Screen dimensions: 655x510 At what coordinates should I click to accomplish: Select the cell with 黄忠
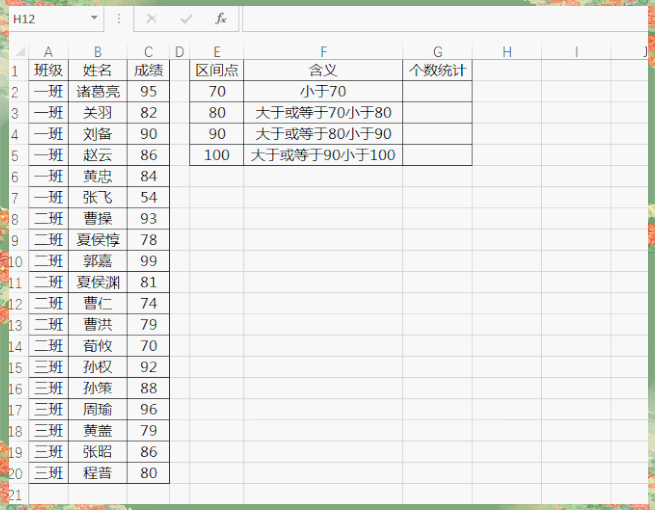click(x=98, y=176)
